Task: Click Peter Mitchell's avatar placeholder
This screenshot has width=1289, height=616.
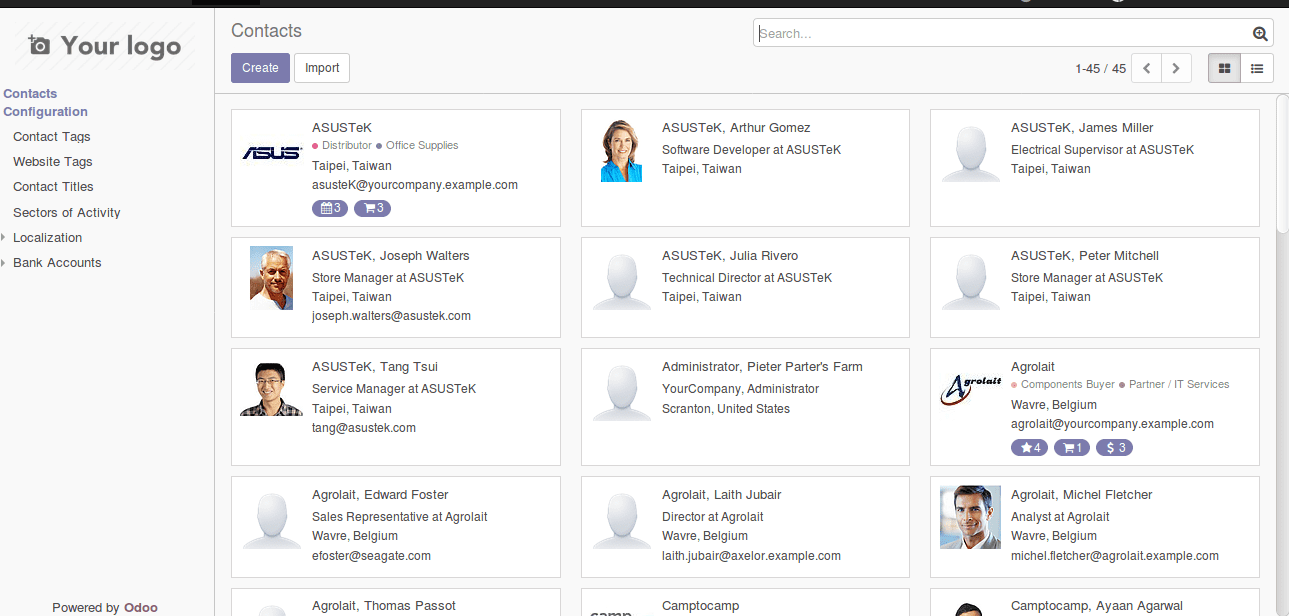Action: (x=970, y=280)
